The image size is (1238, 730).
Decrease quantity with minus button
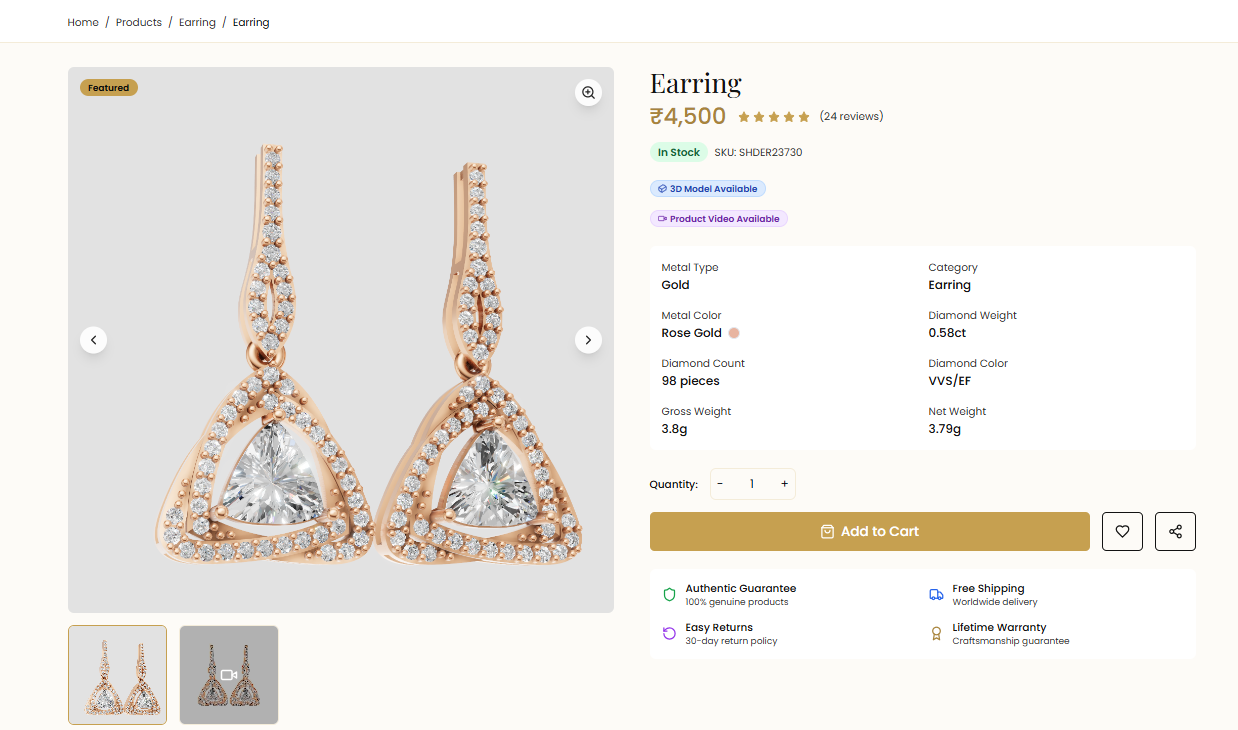tap(720, 484)
